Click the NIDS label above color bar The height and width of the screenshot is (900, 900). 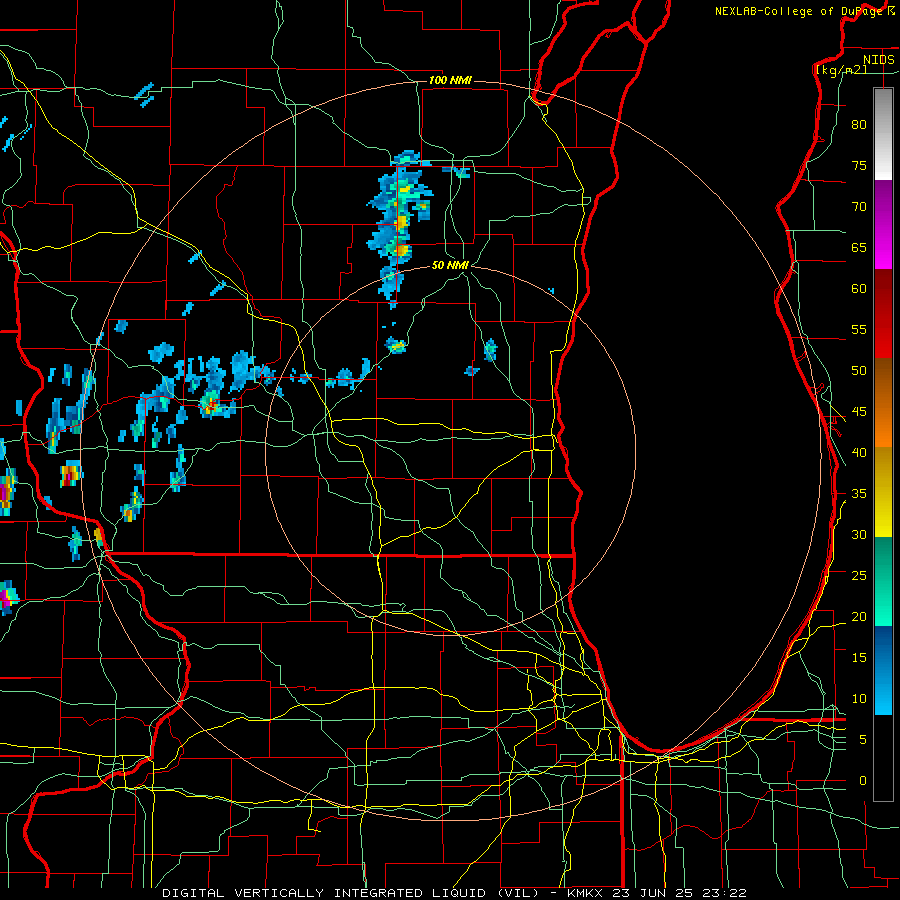click(x=879, y=60)
